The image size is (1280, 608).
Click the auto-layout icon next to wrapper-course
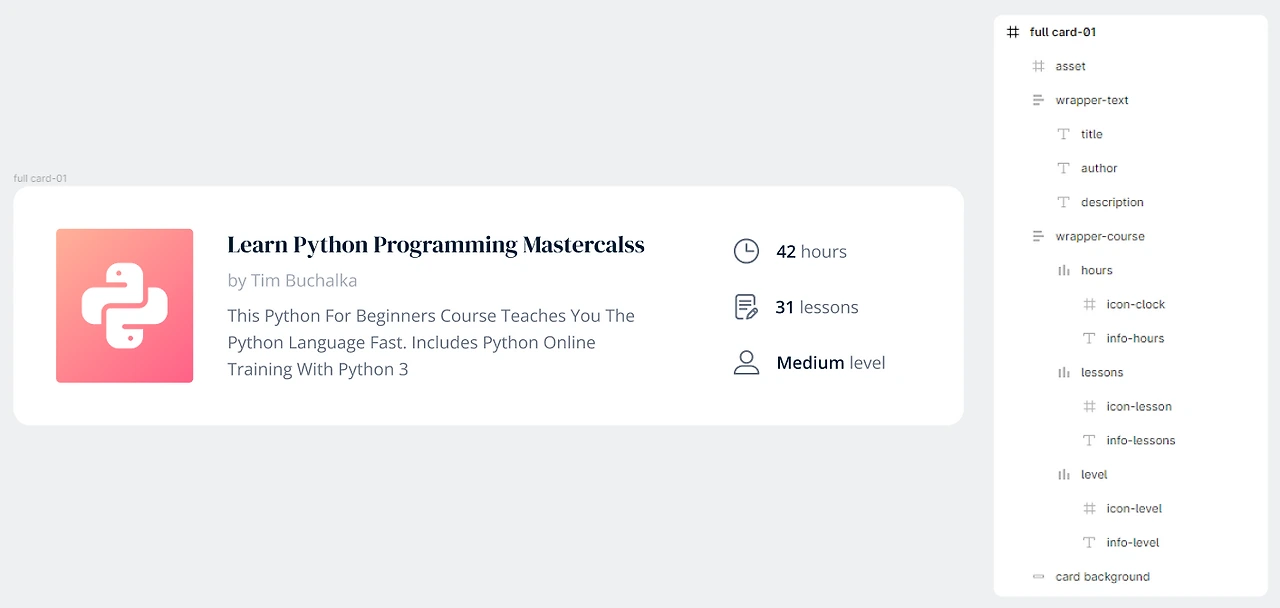coord(1038,236)
